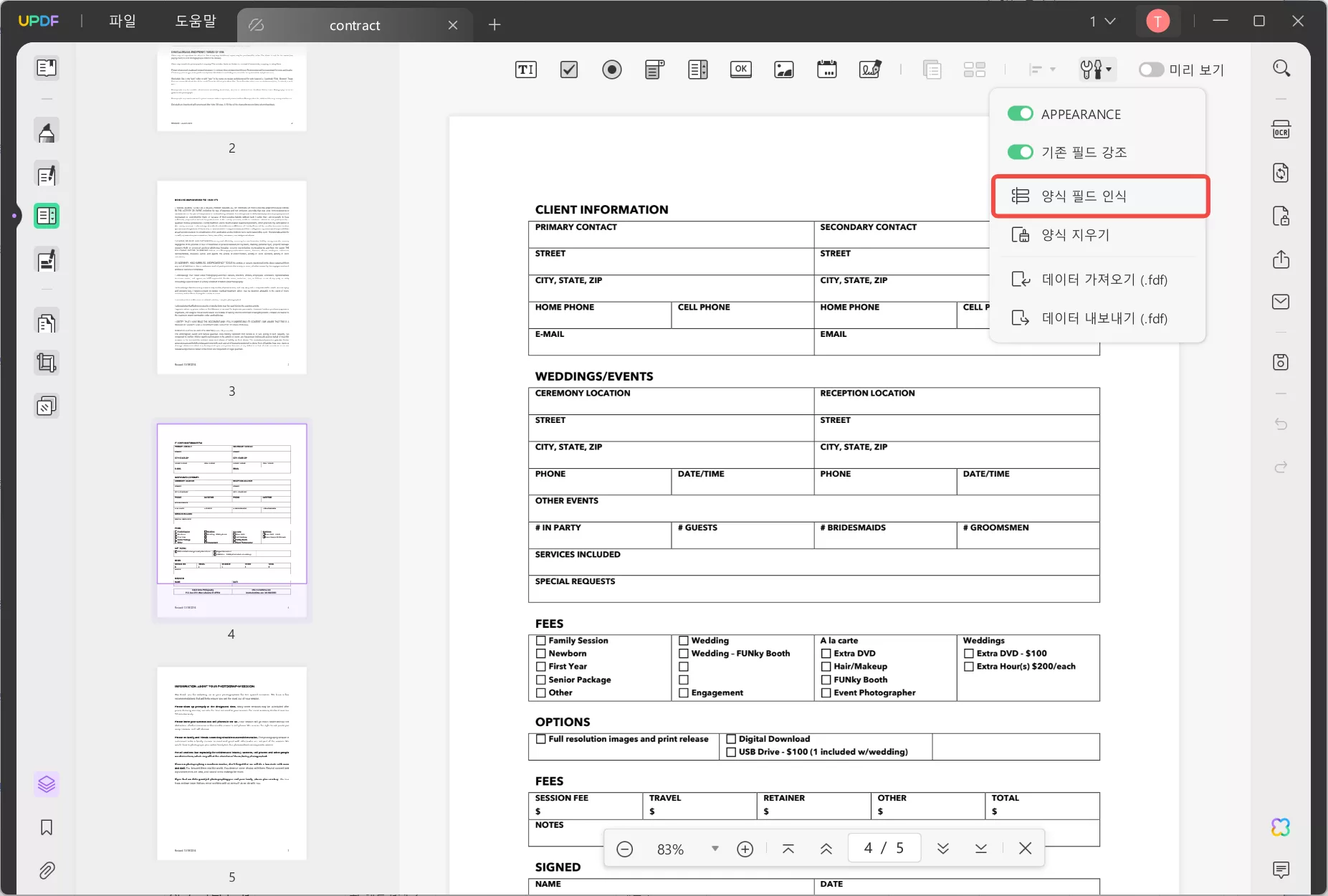Image resolution: width=1328 pixels, height=896 pixels.
Task: Toggle the 미리 보기 preview switch
Action: 1151,70
